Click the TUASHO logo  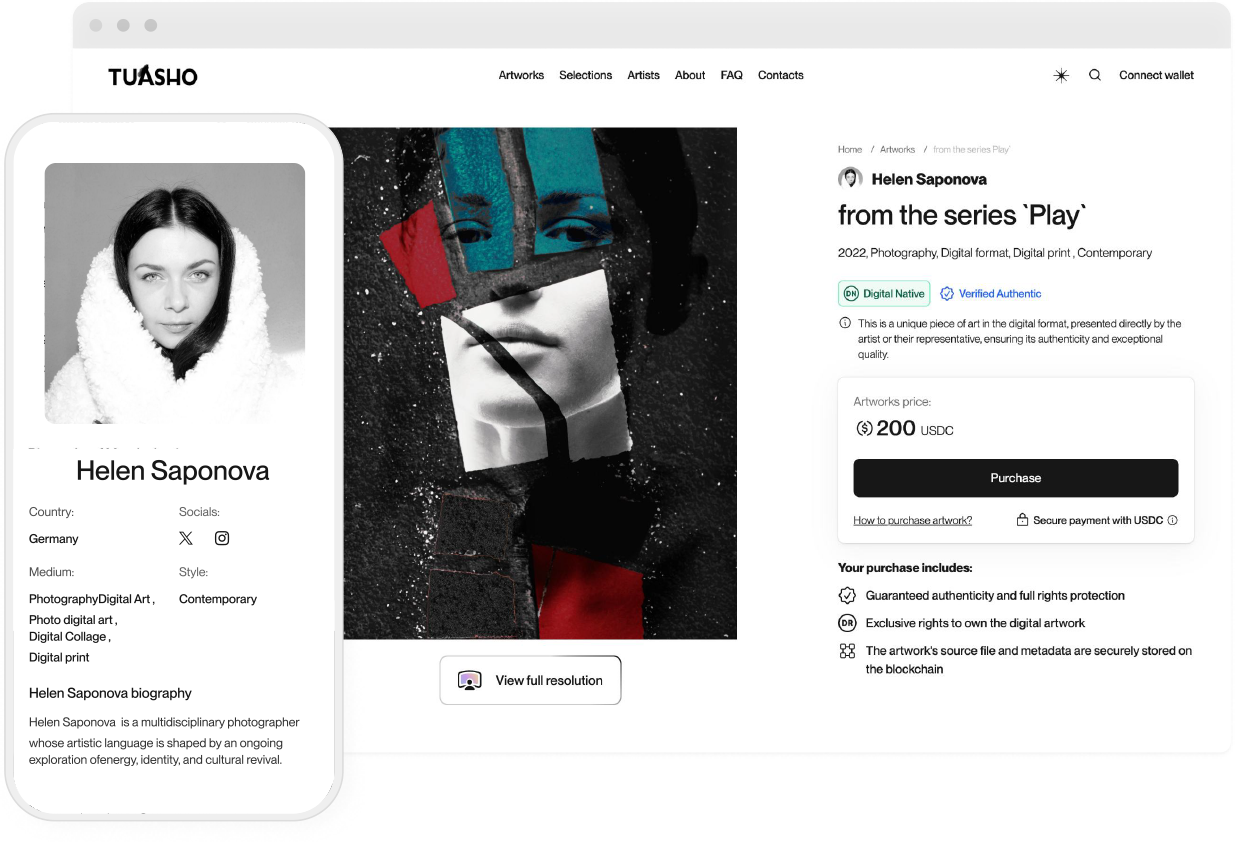coord(153,76)
